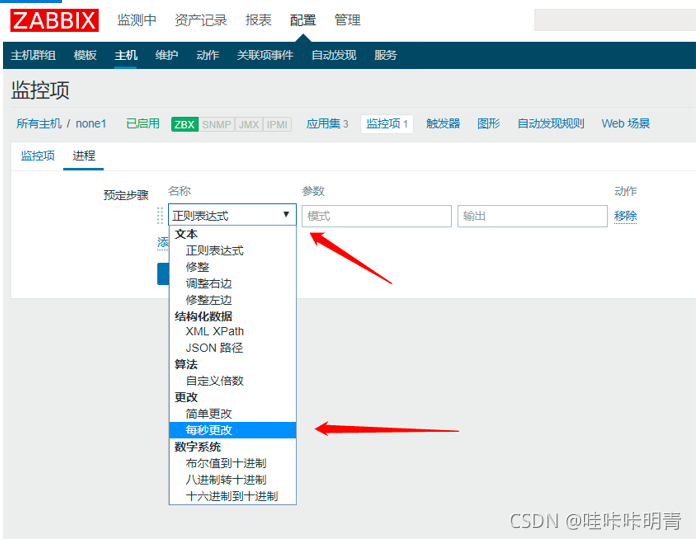The height and width of the screenshot is (539, 696).
Task: Switch to the 进程 form tab
Action: point(84,156)
